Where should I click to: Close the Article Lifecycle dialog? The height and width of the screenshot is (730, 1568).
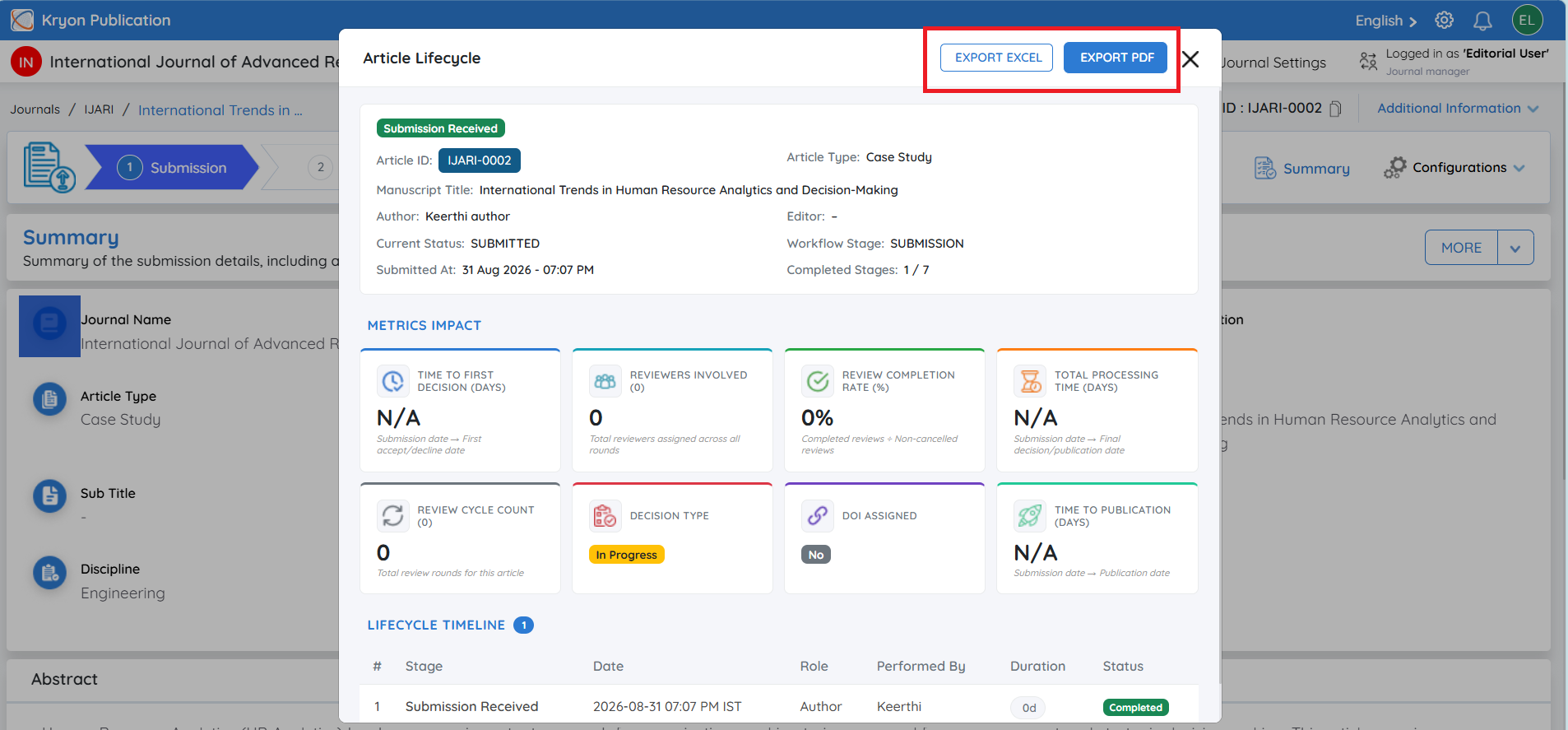[1190, 59]
